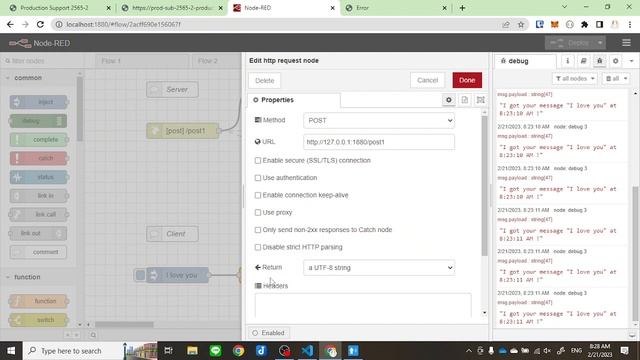Open the debug bug sidebar icon

pyautogui.click(x=599, y=61)
